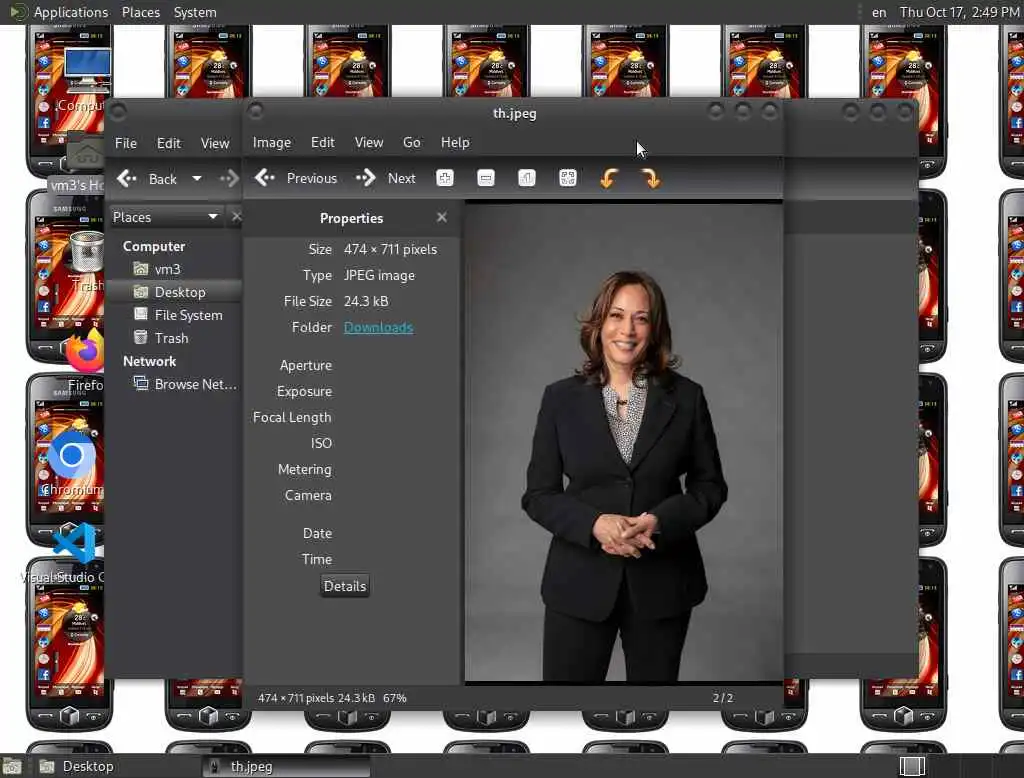Click the Network heading in the sidebar
The height and width of the screenshot is (778, 1024).
(x=150, y=361)
